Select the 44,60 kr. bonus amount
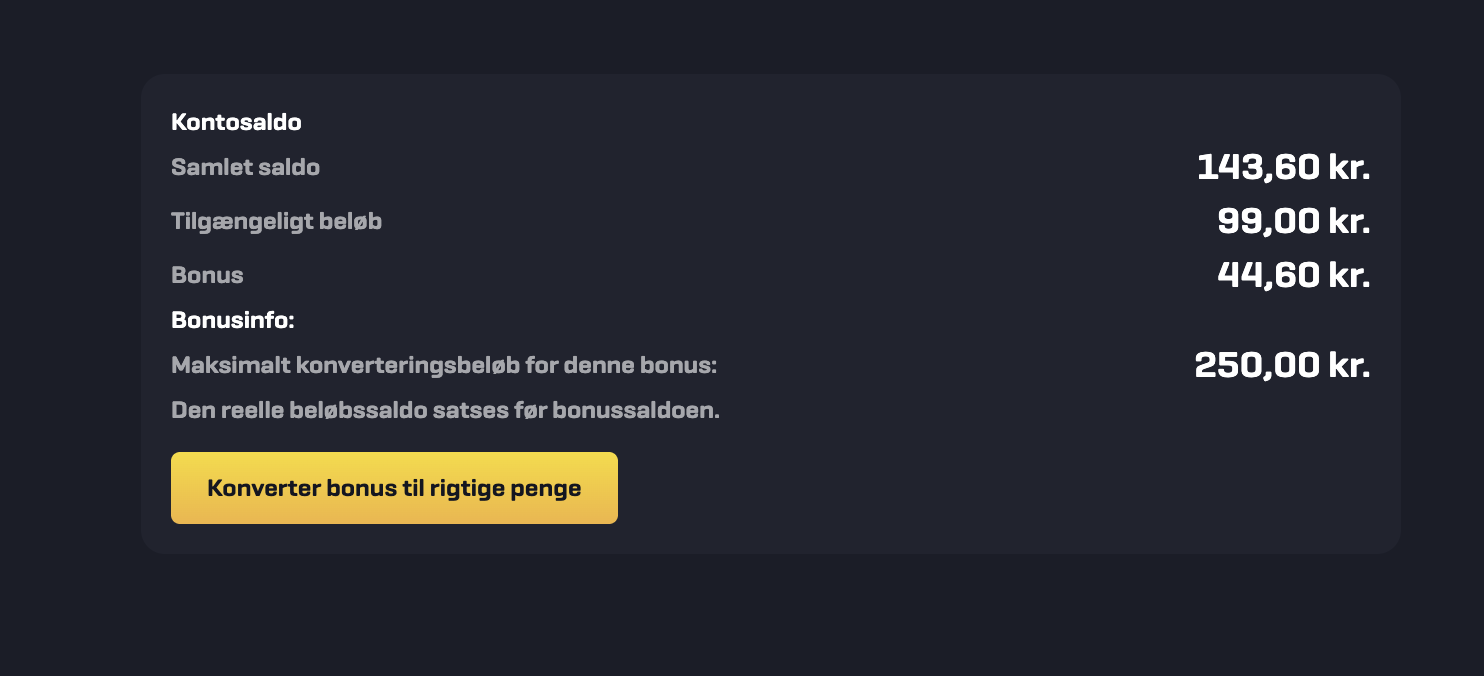The width and height of the screenshot is (1484, 676). click(x=1293, y=275)
